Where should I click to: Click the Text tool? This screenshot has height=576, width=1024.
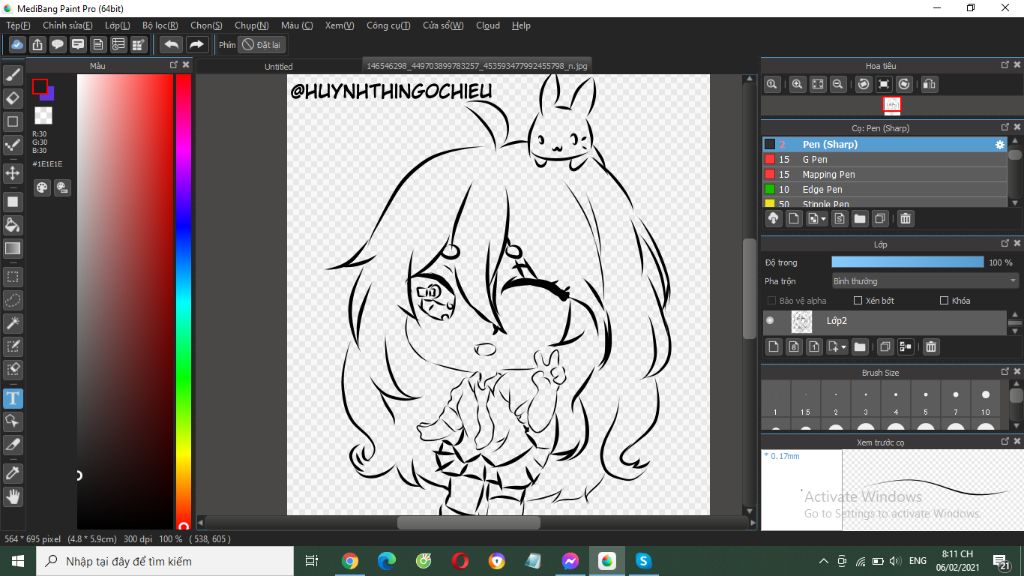[x=12, y=398]
